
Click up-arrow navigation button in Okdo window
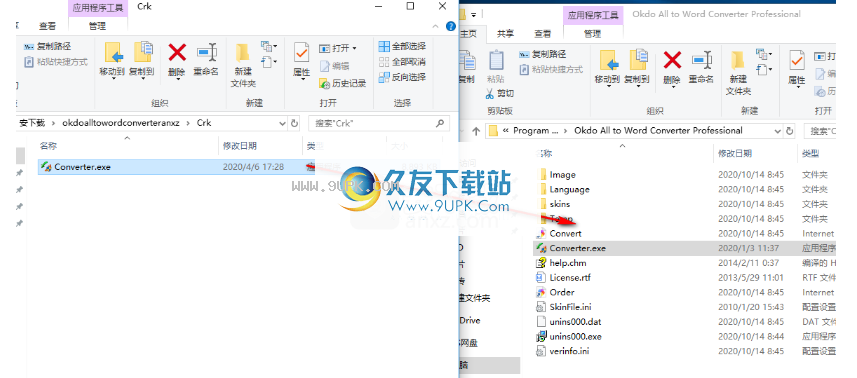point(476,131)
